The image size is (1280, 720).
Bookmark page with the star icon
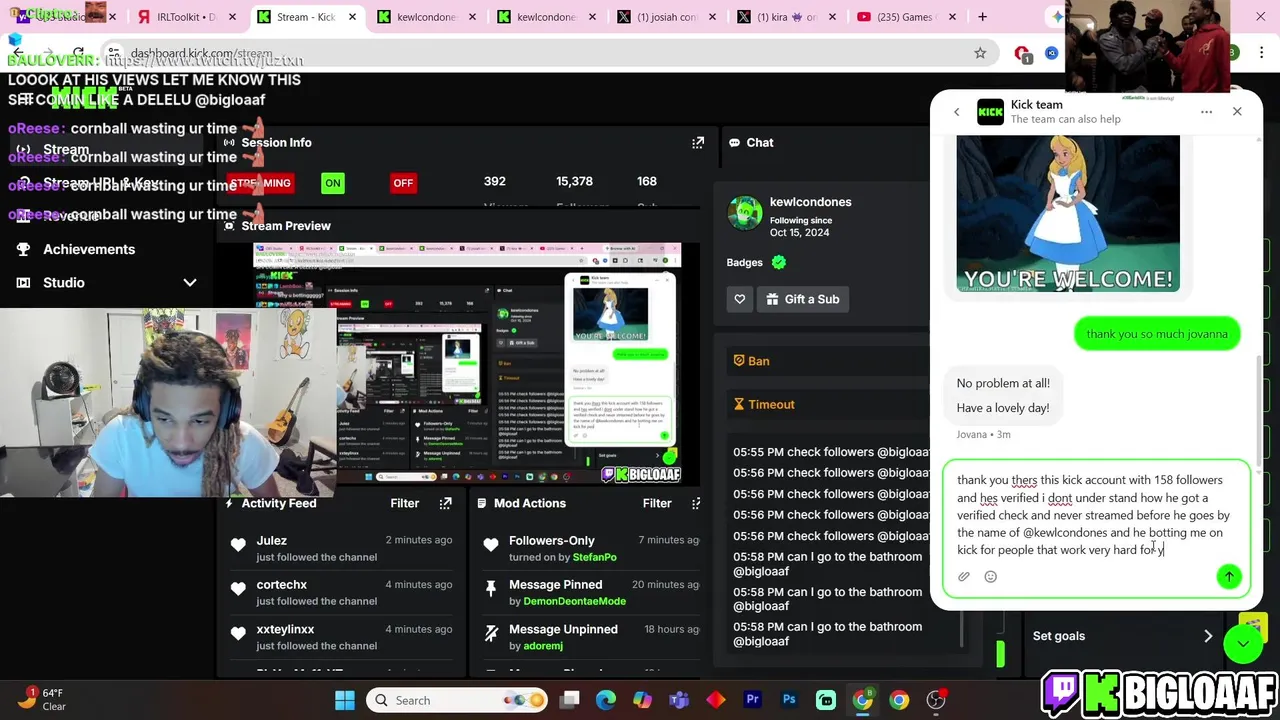pyautogui.click(x=980, y=53)
